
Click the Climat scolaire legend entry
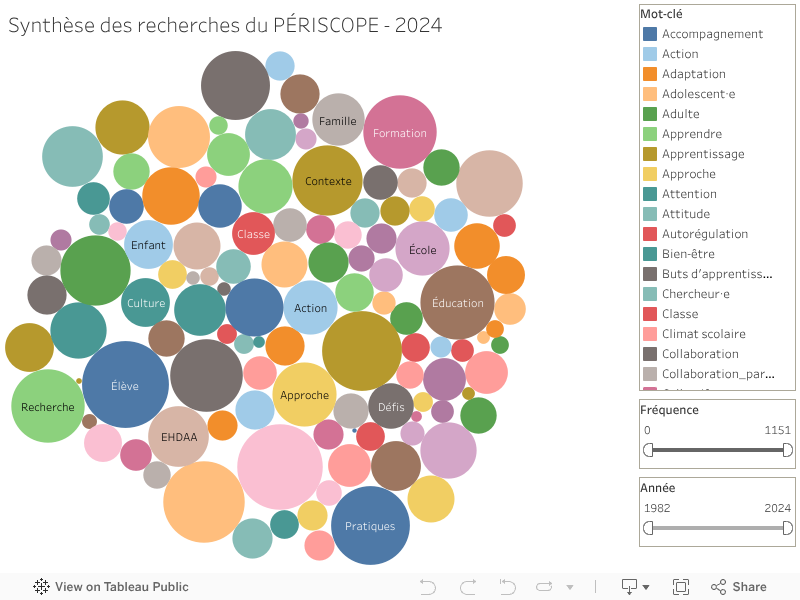coord(703,334)
